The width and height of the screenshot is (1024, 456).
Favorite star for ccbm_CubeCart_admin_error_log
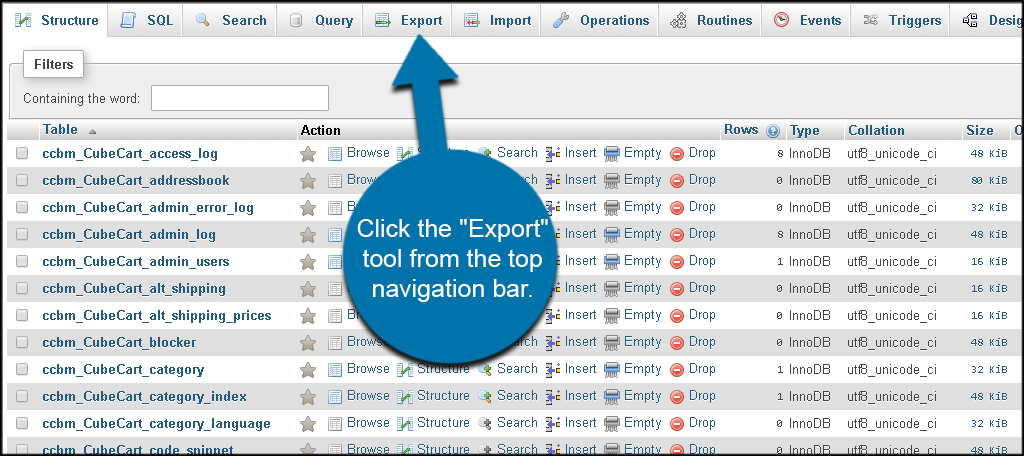point(308,208)
